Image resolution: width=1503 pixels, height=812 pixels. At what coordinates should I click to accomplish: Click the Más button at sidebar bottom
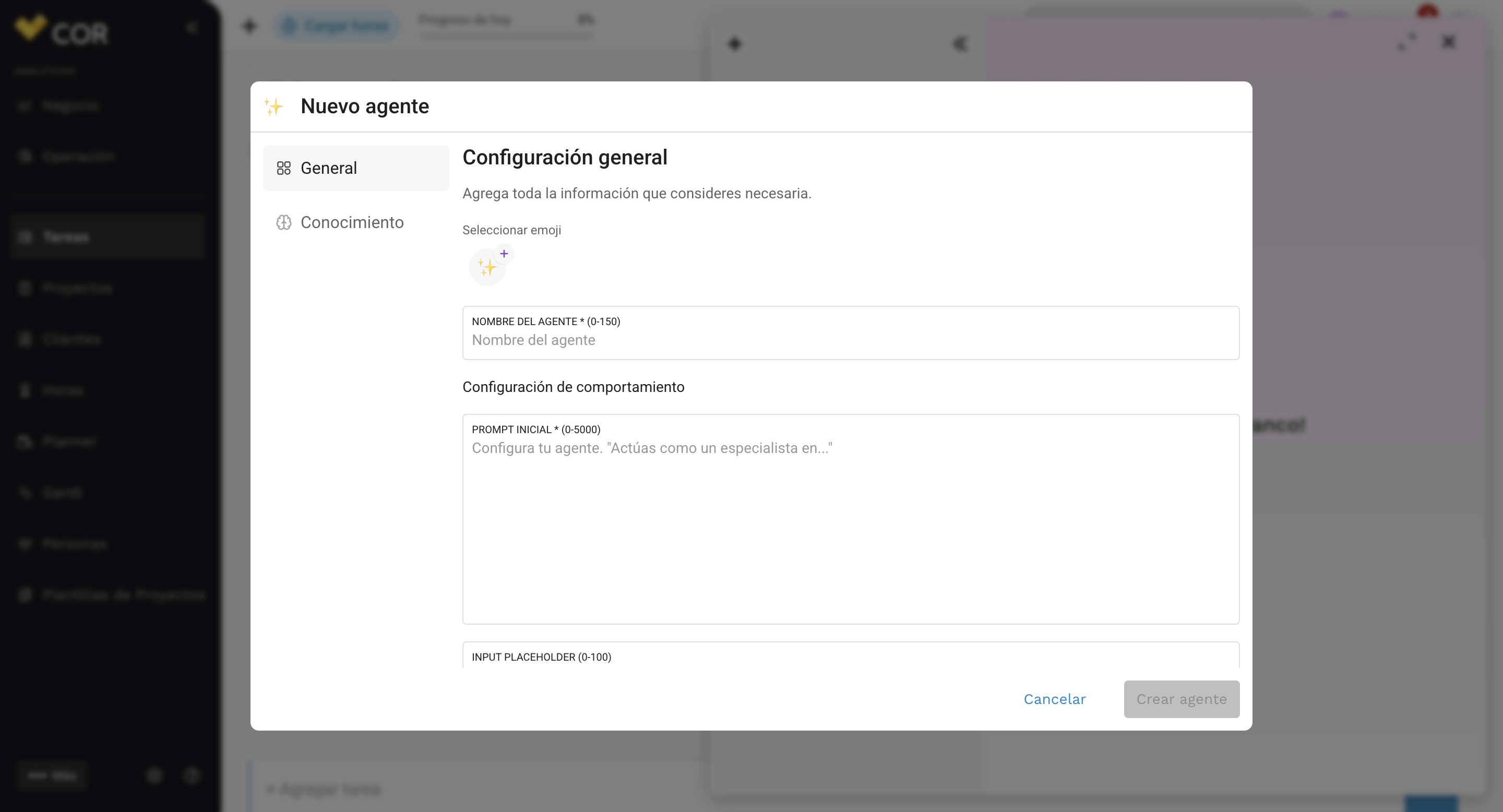52,775
